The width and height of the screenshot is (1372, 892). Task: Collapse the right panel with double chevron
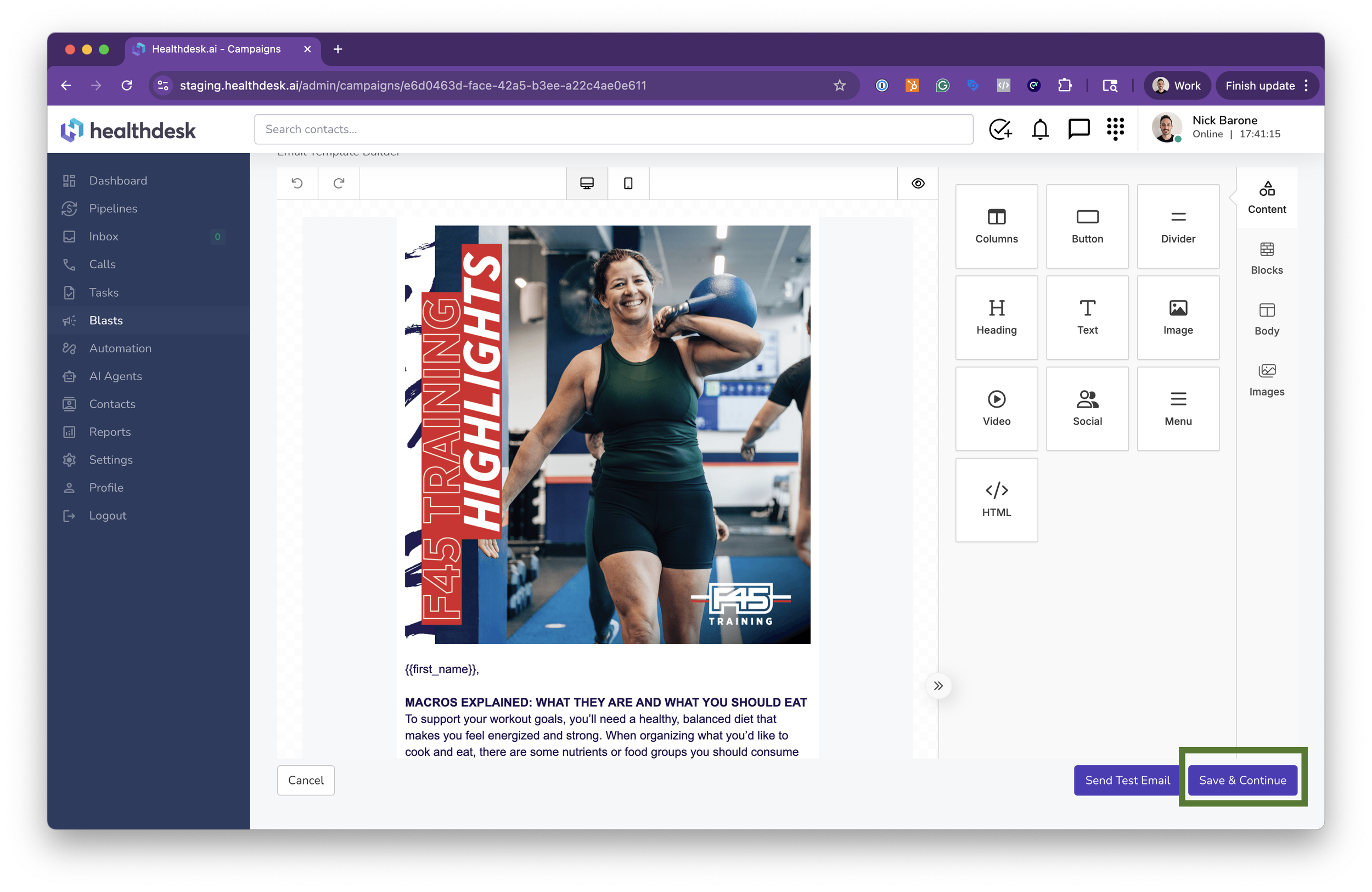[938, 686]
